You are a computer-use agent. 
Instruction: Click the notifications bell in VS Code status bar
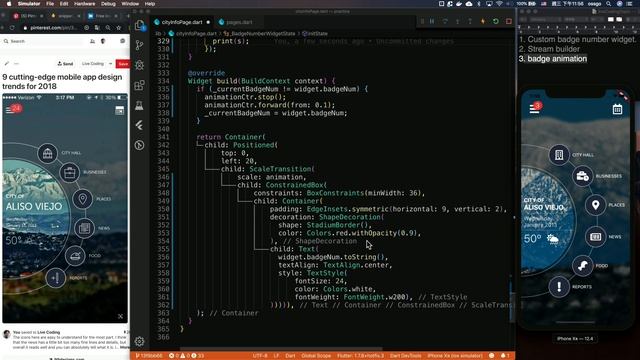pyautogui.click(x=504, y=356)
